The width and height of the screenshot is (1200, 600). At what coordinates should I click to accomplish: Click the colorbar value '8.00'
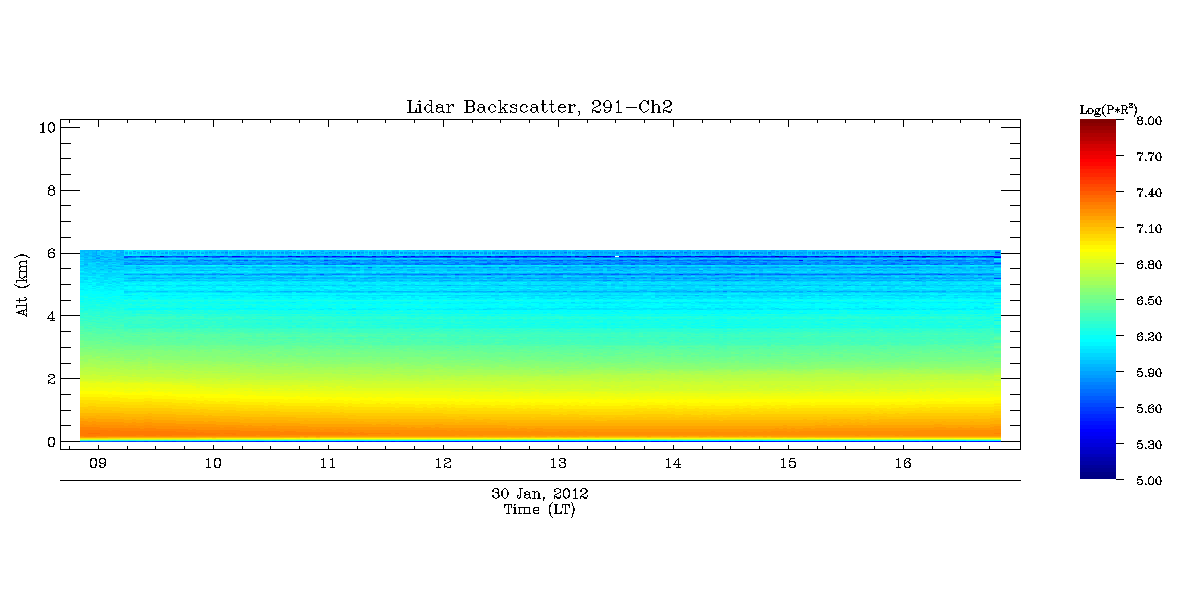point(1148,121)
